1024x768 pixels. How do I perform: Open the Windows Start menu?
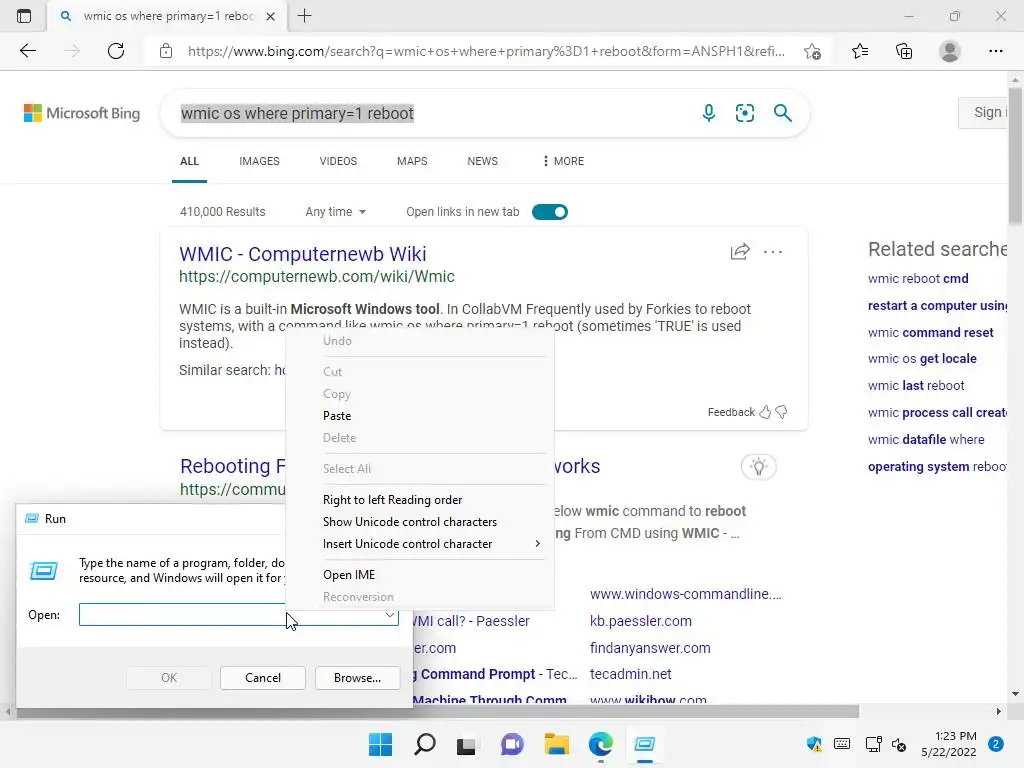coord(380,744)
